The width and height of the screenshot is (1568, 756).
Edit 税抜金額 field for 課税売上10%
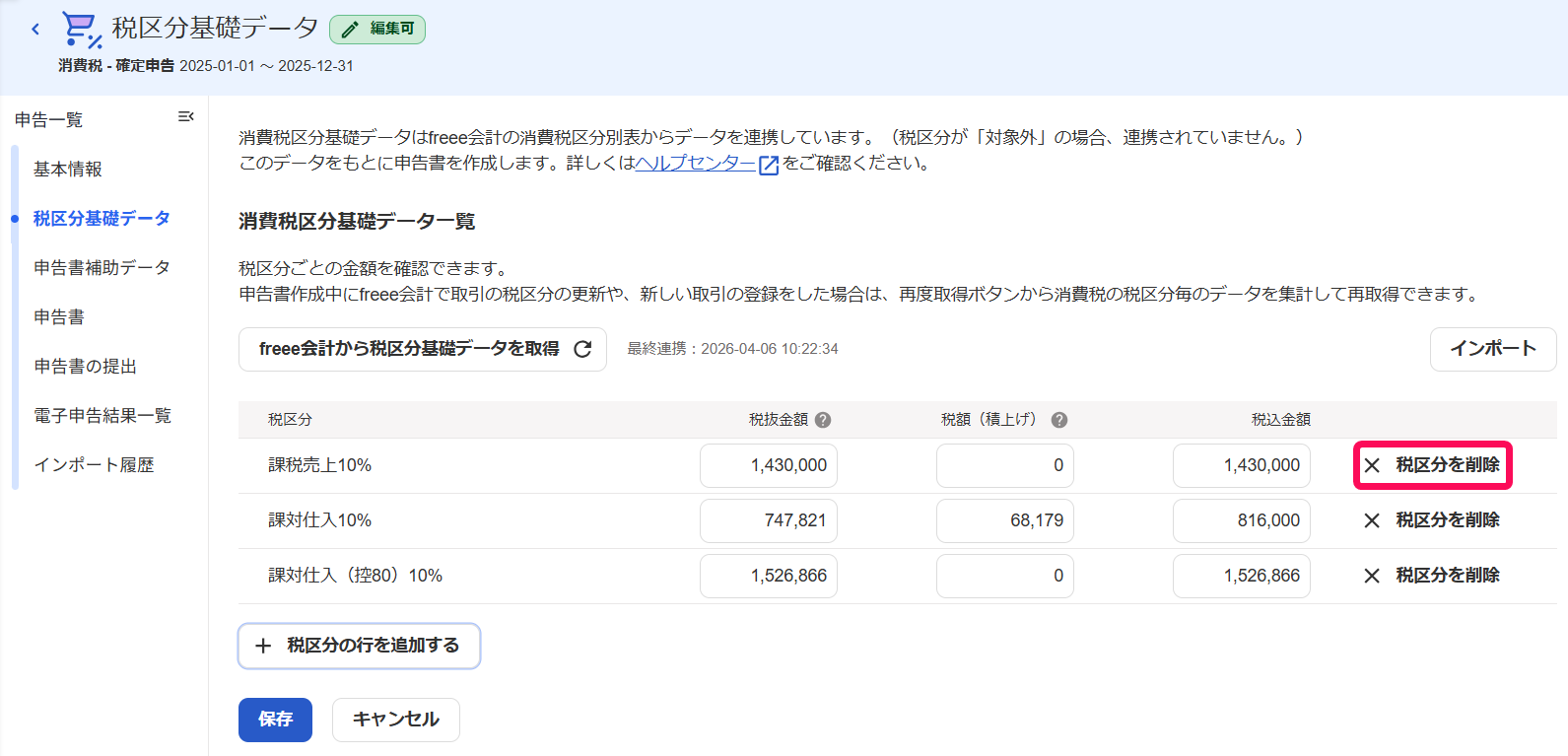click(x=769, y=465)
